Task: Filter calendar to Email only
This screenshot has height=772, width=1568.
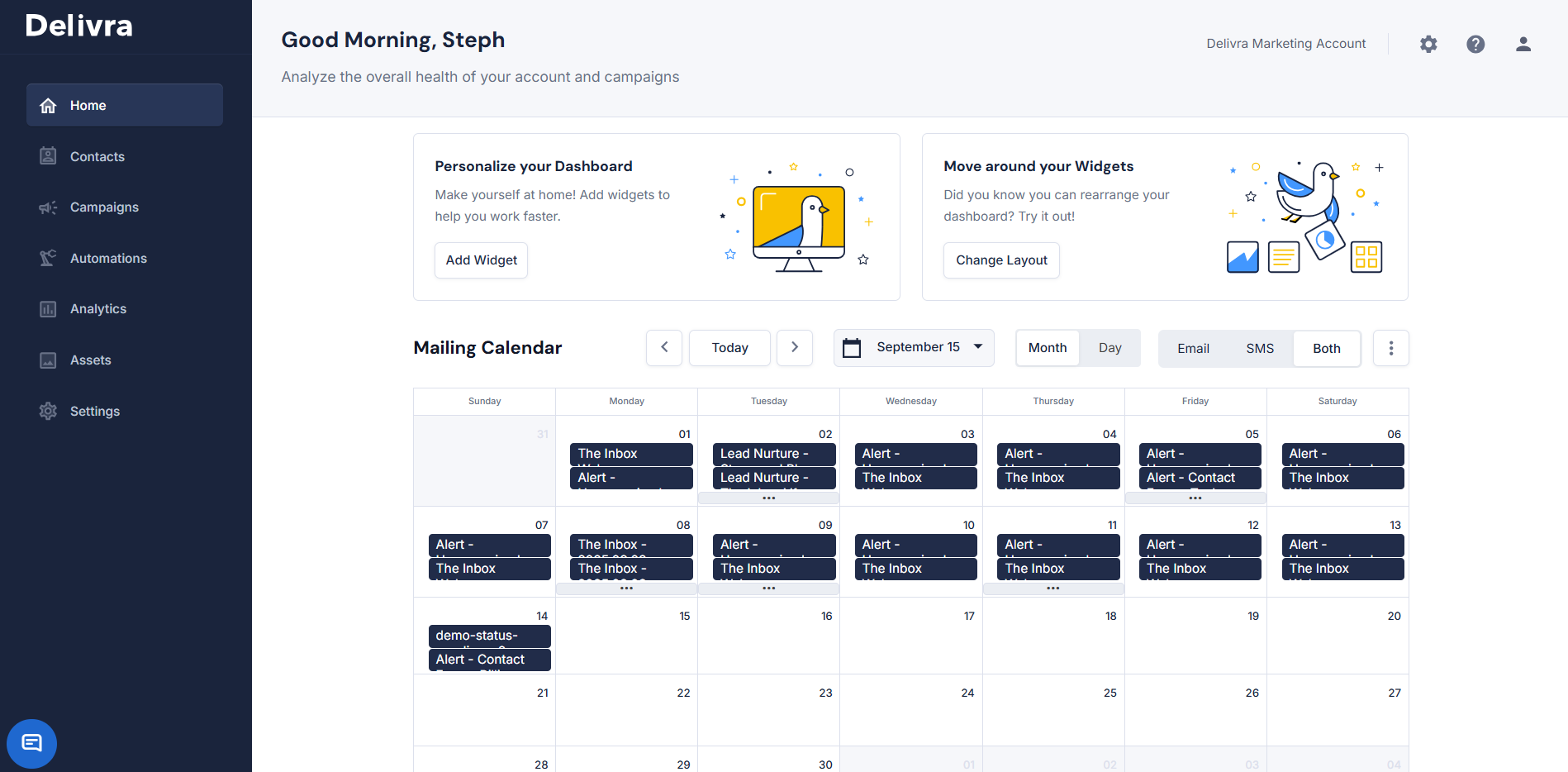Action: tap(1193, 349)
